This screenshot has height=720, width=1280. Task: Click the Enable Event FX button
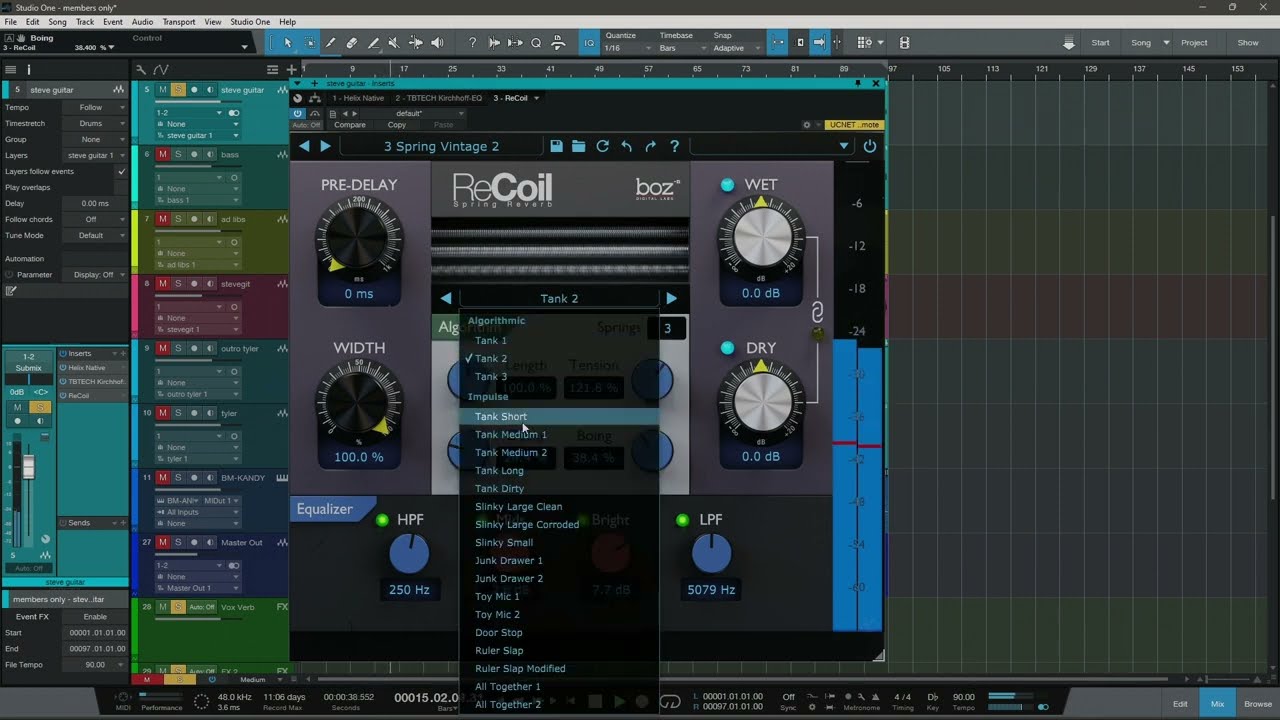[95, 617]
